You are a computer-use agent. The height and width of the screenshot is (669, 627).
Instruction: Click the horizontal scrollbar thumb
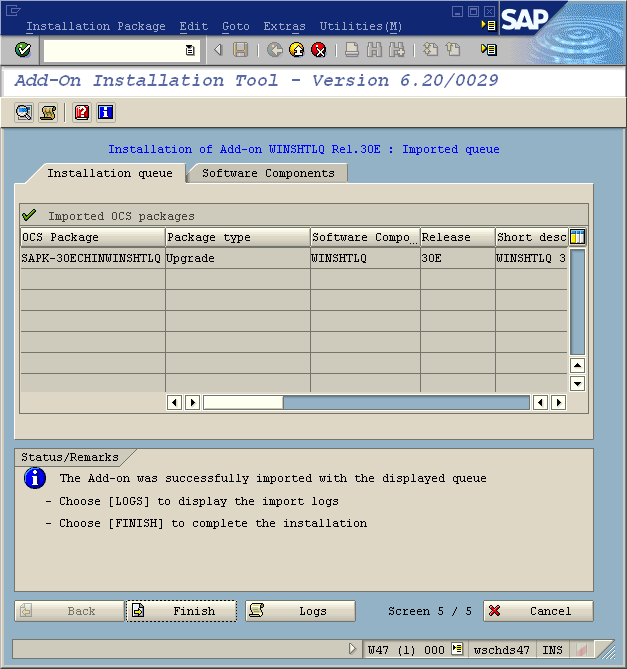(x=243, y=402)
